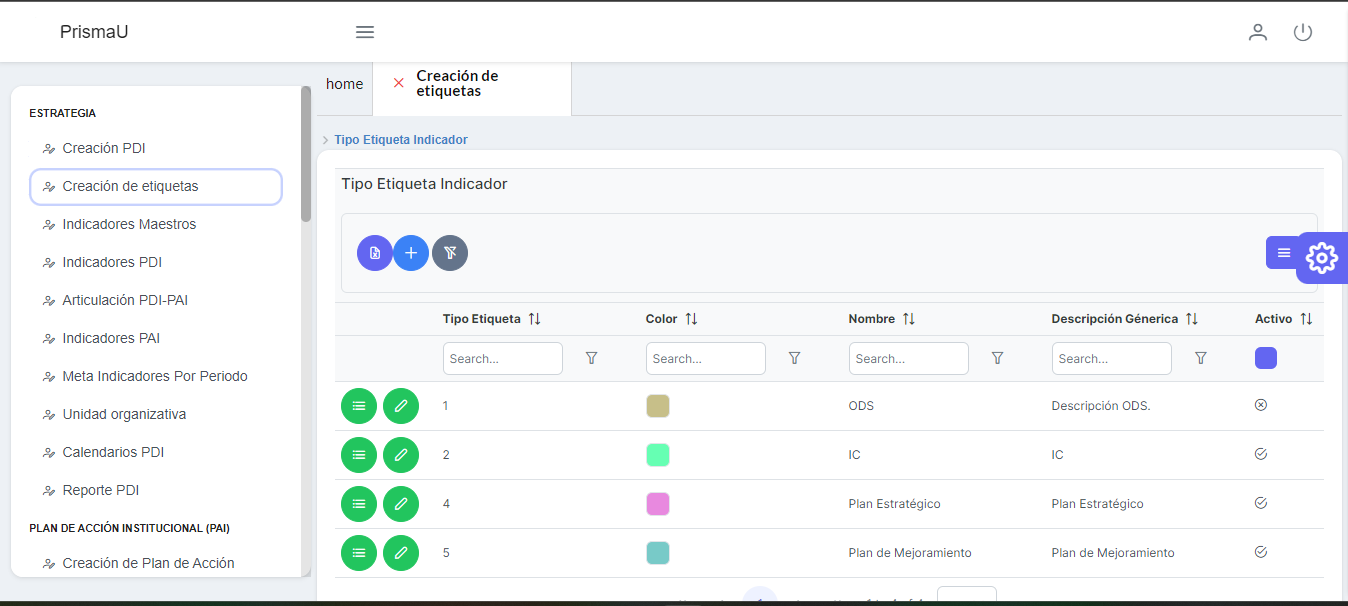This screenshot has width=1348, height=606.
Task: Click the clear filters toolbar icon
Action: click(450, 253)
